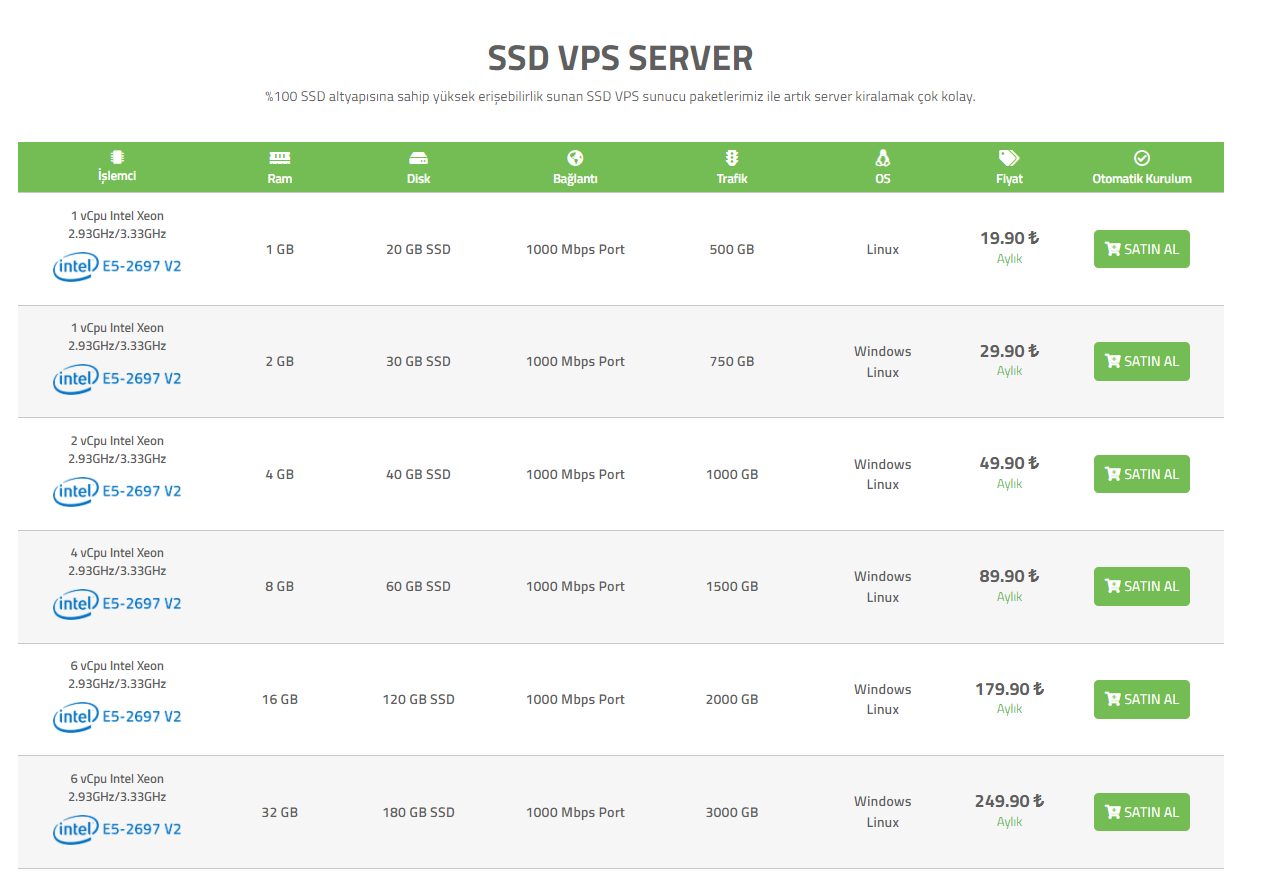The image size is (1264, 887).
Task: Click the globe icon above Bağlantı
Action: tap(575, 158)
